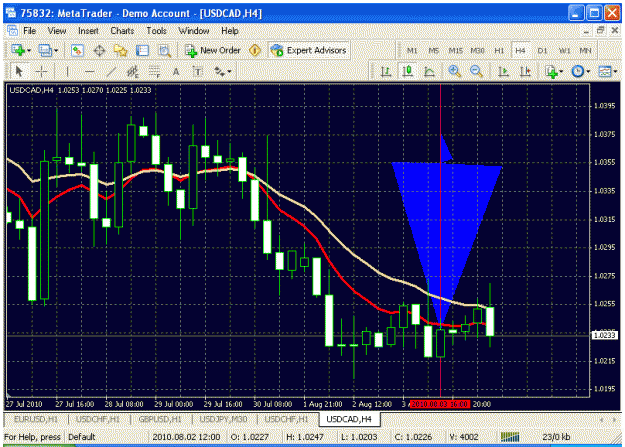This screenshot has height=447, width=625.
Task: Select the Text Label T icon
Action: (198, 72)
